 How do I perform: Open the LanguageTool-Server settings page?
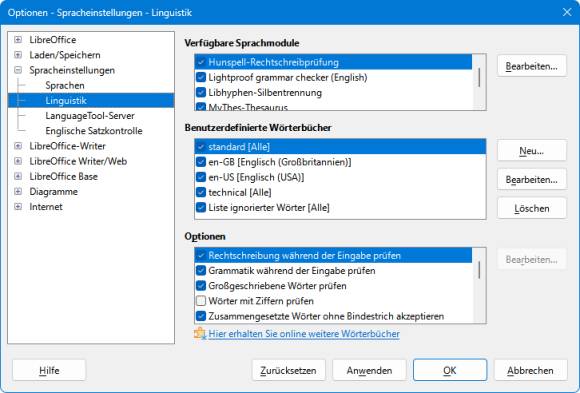coord(90,115)
